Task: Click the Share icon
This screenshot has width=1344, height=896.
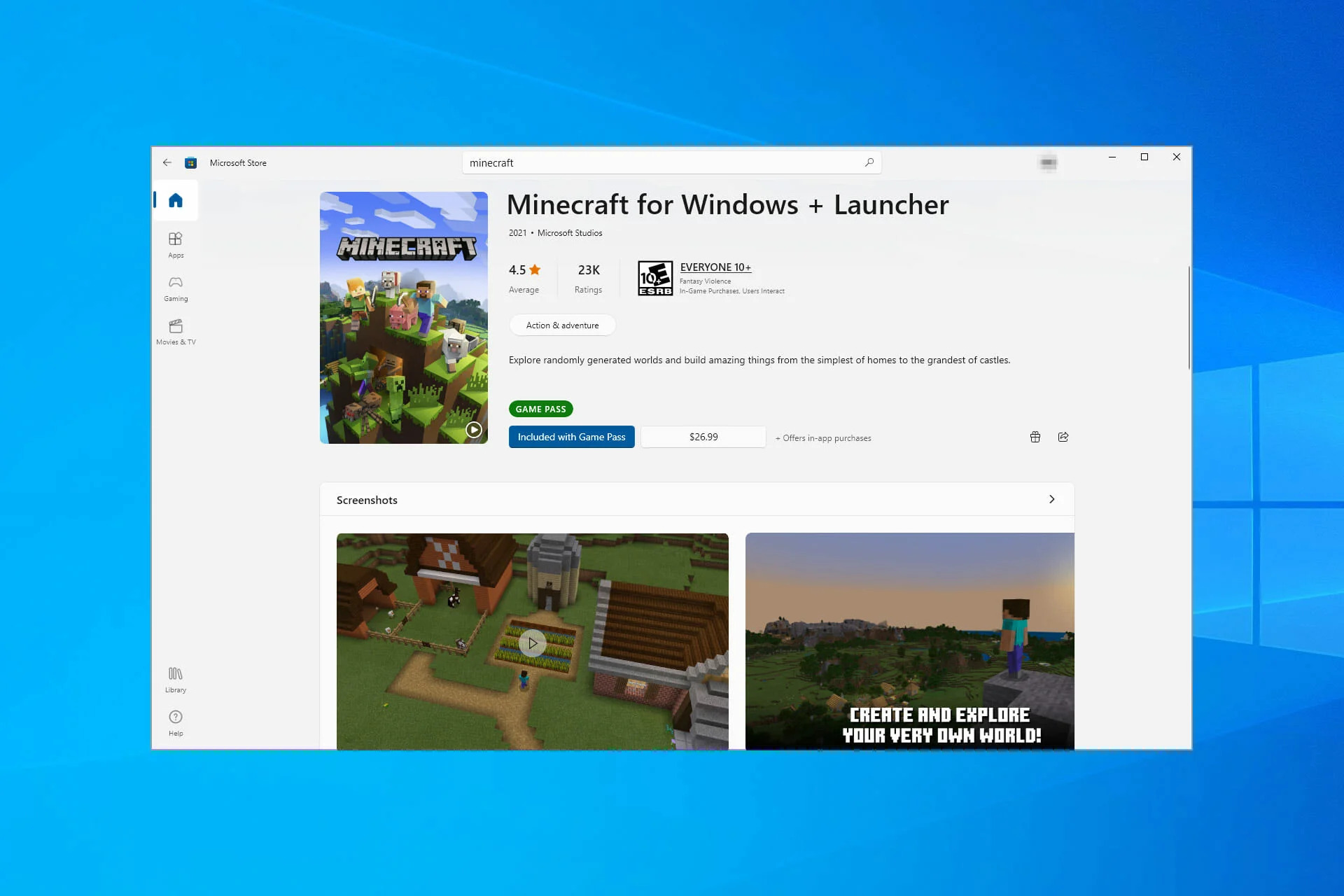Action: coord(1064,436)
